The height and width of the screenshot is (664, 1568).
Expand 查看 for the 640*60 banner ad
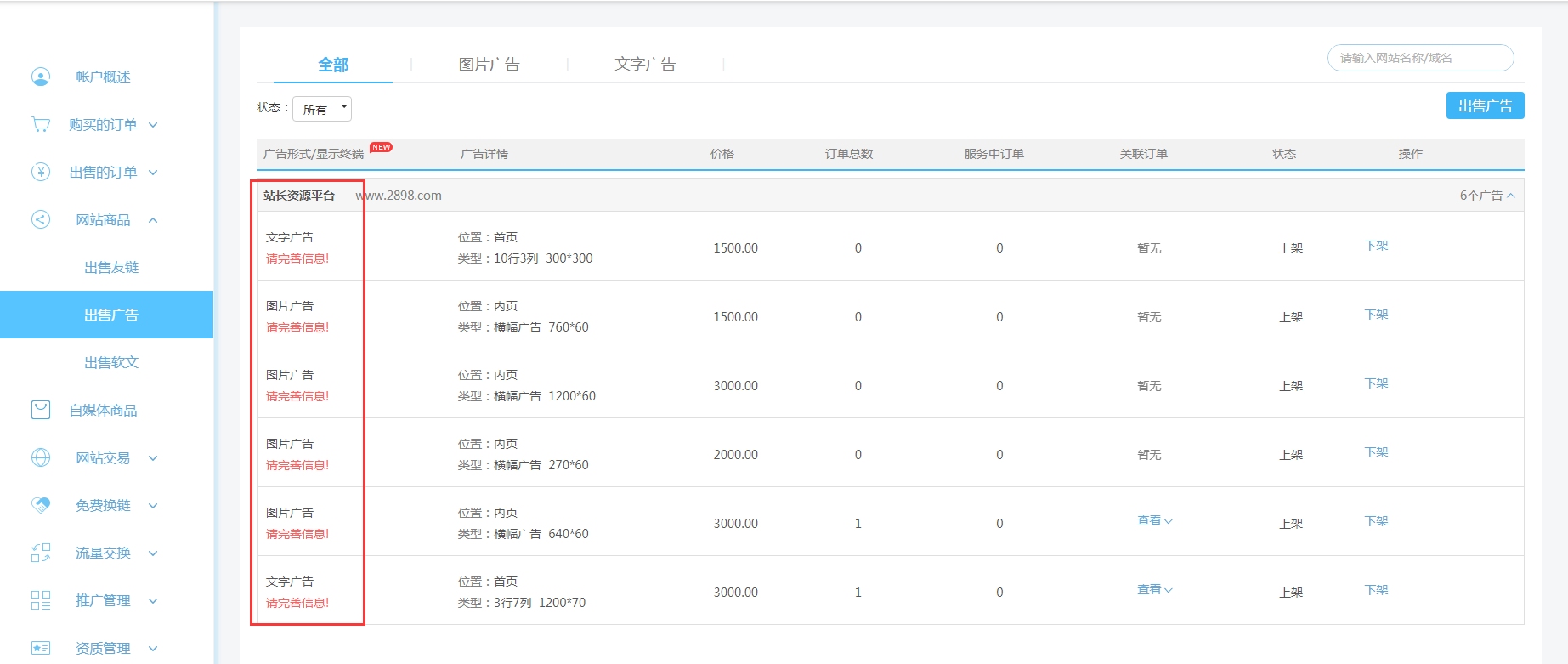1154,521
